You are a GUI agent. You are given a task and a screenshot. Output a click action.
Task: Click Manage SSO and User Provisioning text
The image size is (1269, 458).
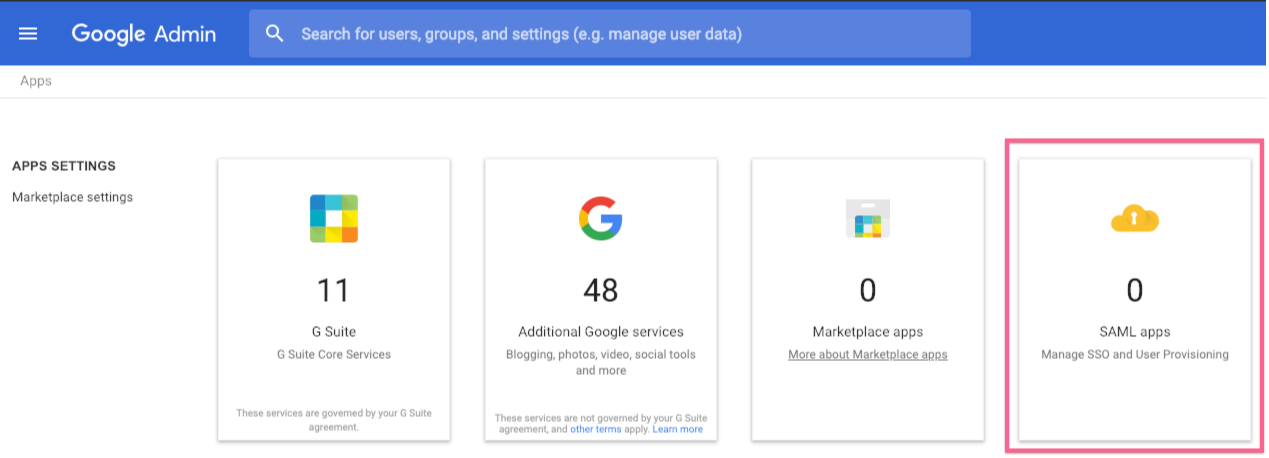click(x=1135, y=355)
